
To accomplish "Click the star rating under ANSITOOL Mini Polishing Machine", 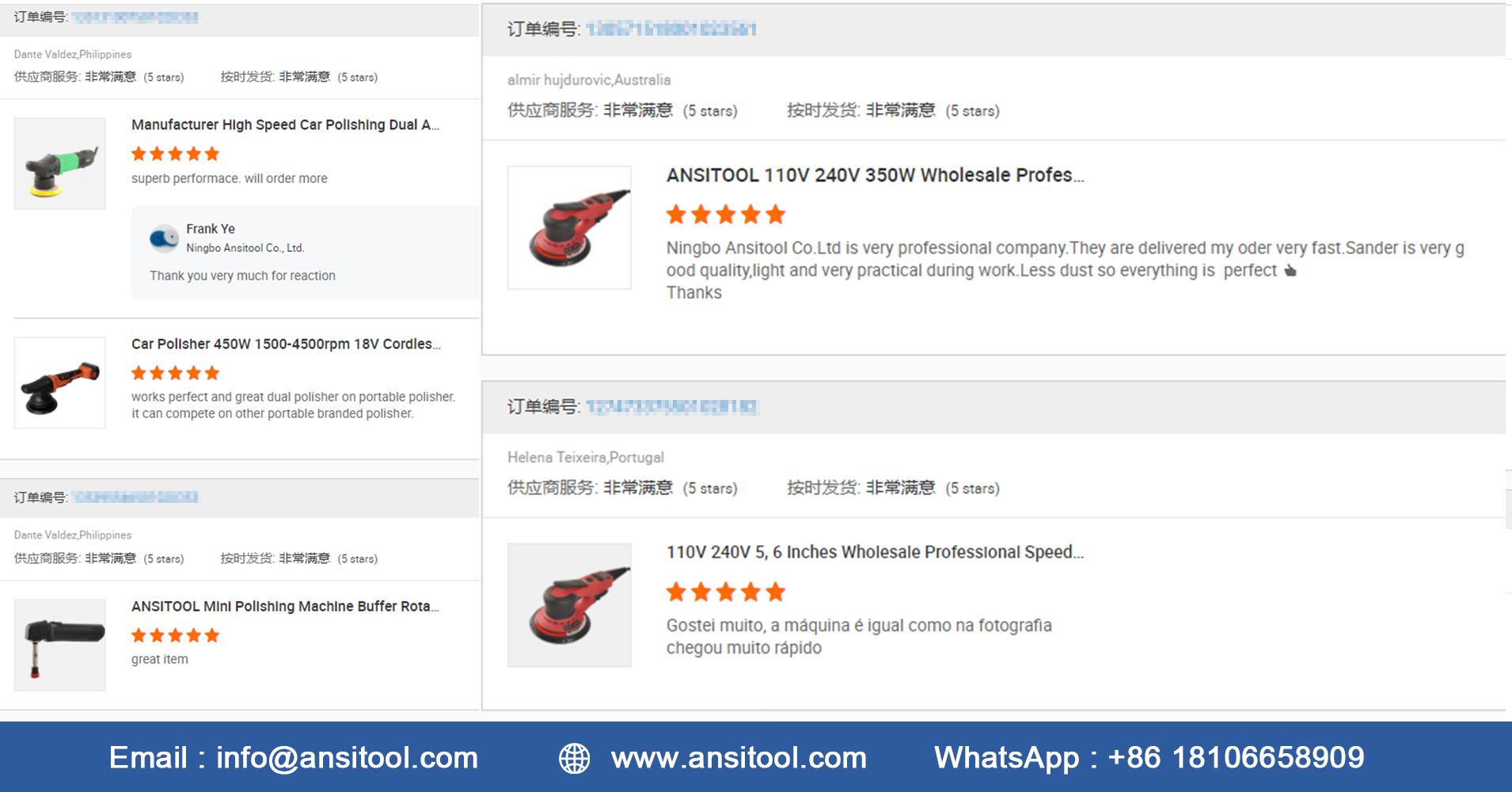I will pos(175,635).
